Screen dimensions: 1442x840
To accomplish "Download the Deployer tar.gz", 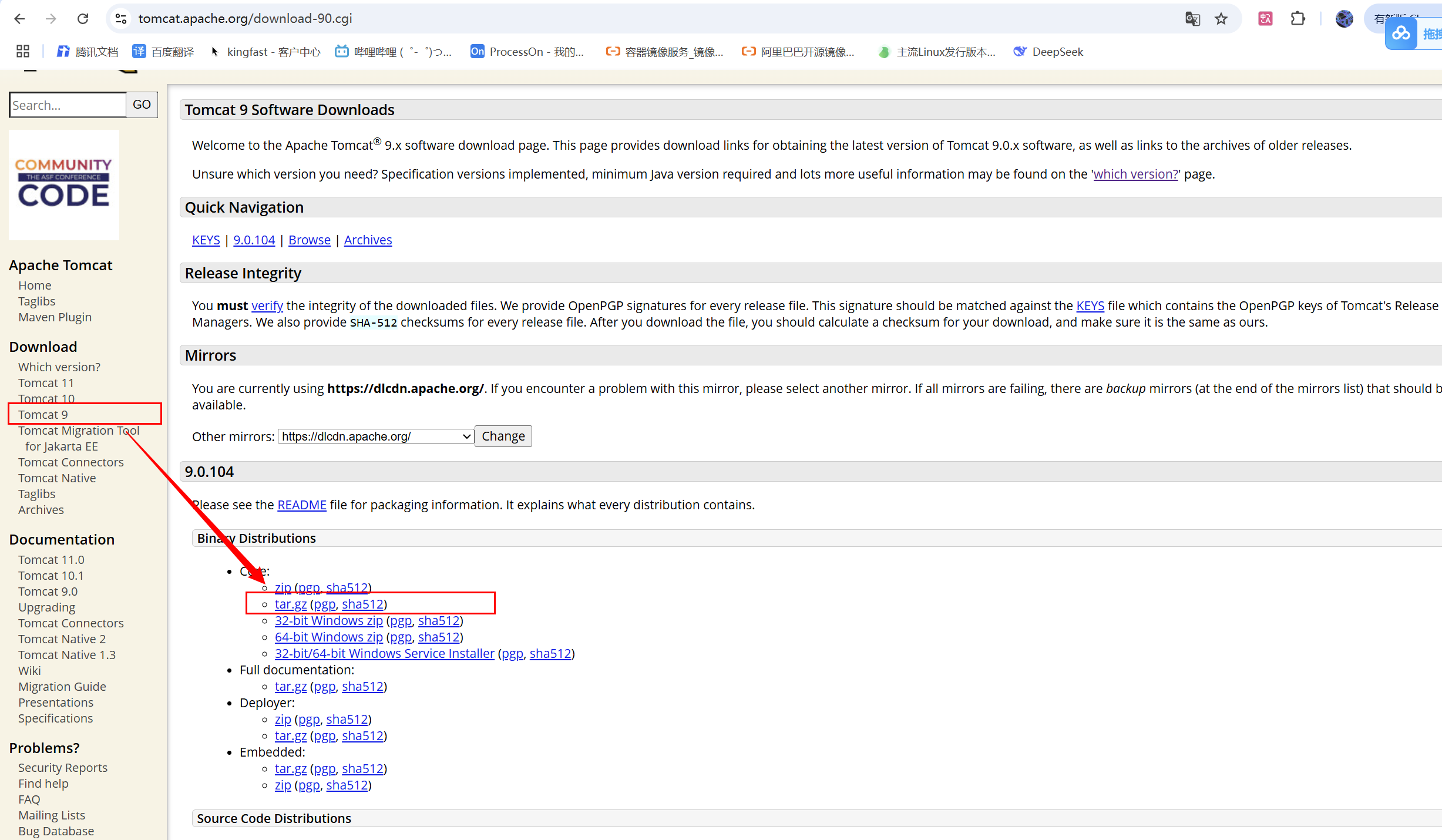I will (x=291, y=735).
